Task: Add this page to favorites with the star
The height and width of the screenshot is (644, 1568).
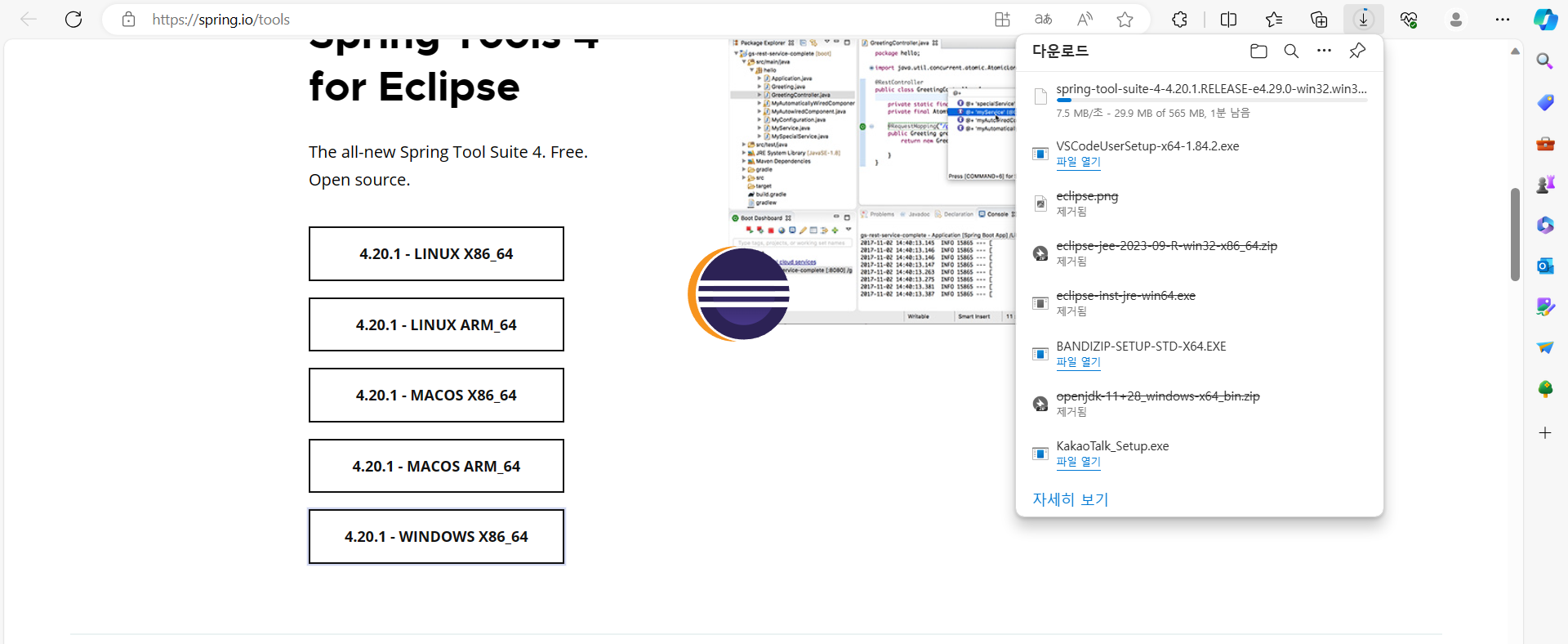Action: point(1125,20)
